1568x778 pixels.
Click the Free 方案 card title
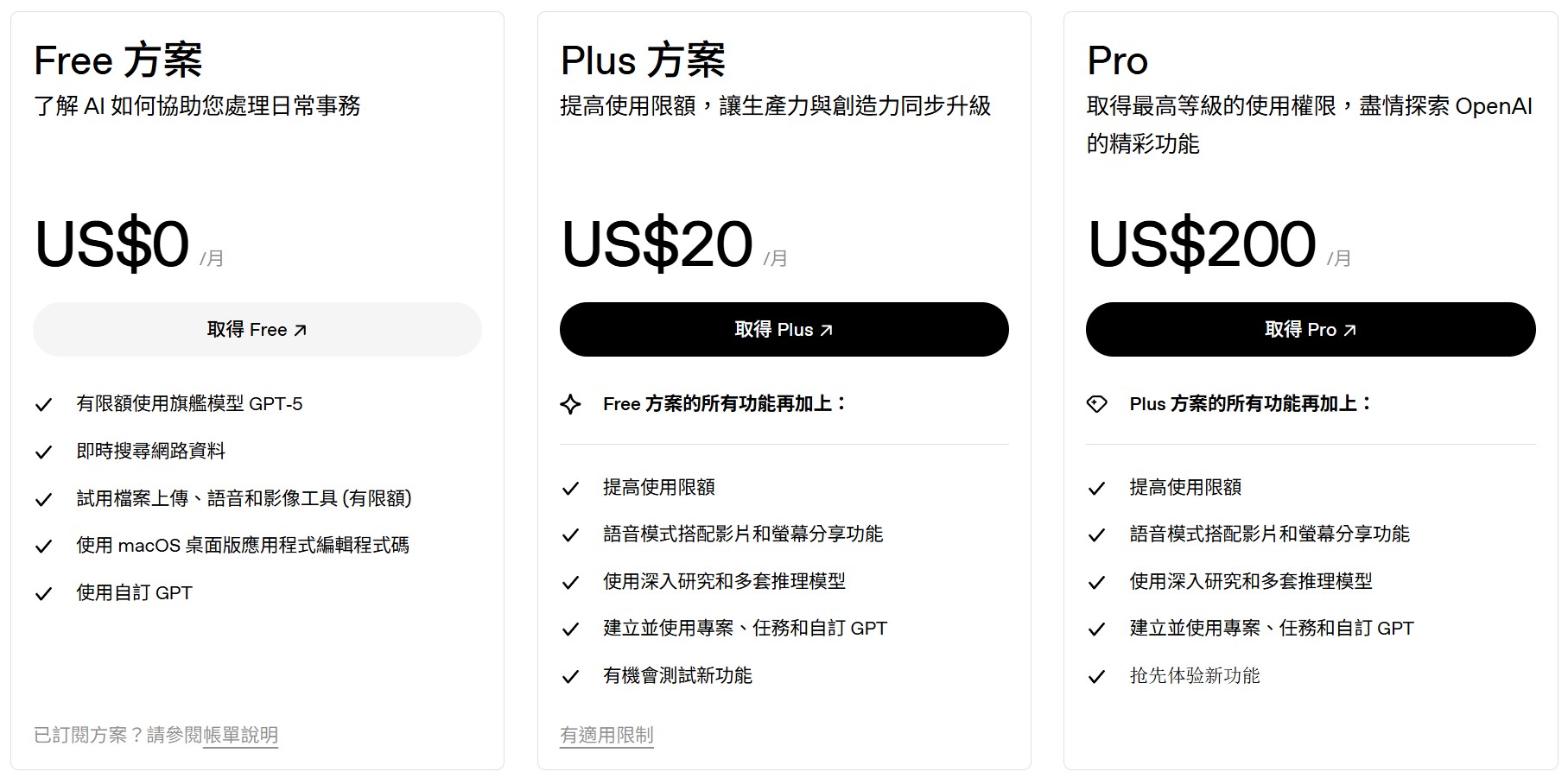119,59
